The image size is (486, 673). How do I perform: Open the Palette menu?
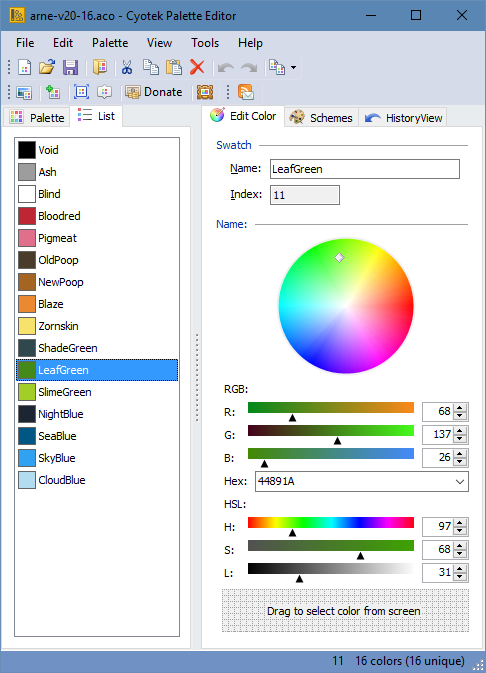[x=110, y=43]
